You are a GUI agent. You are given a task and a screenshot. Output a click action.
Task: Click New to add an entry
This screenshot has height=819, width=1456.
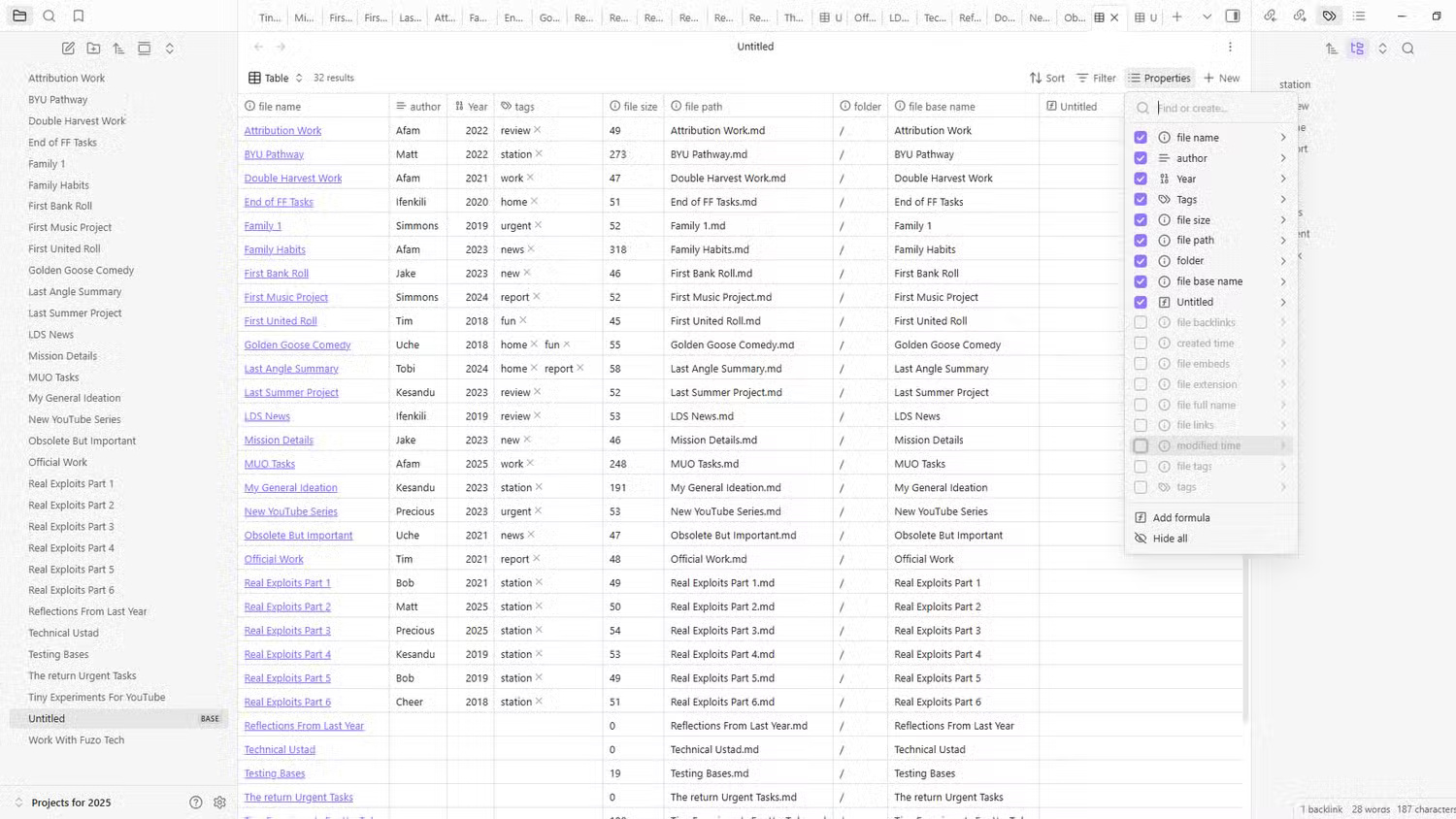(1222, 78)
